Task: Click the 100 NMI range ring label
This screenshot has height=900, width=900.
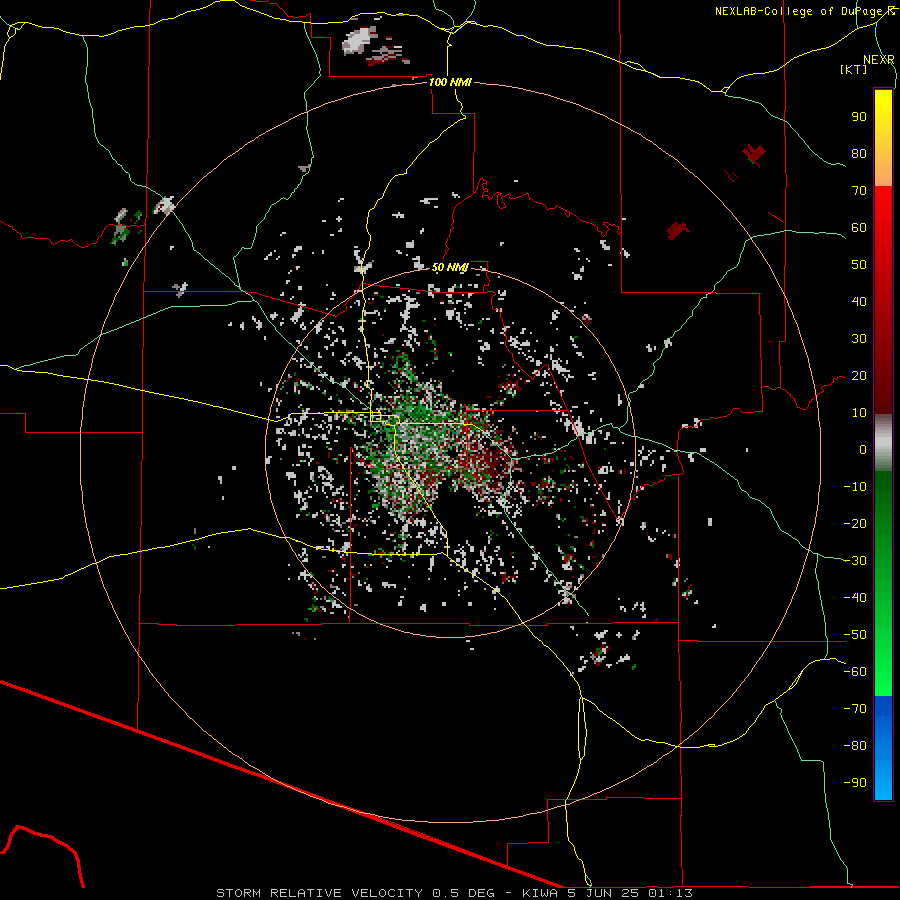Action: click(x=450, y=82)
